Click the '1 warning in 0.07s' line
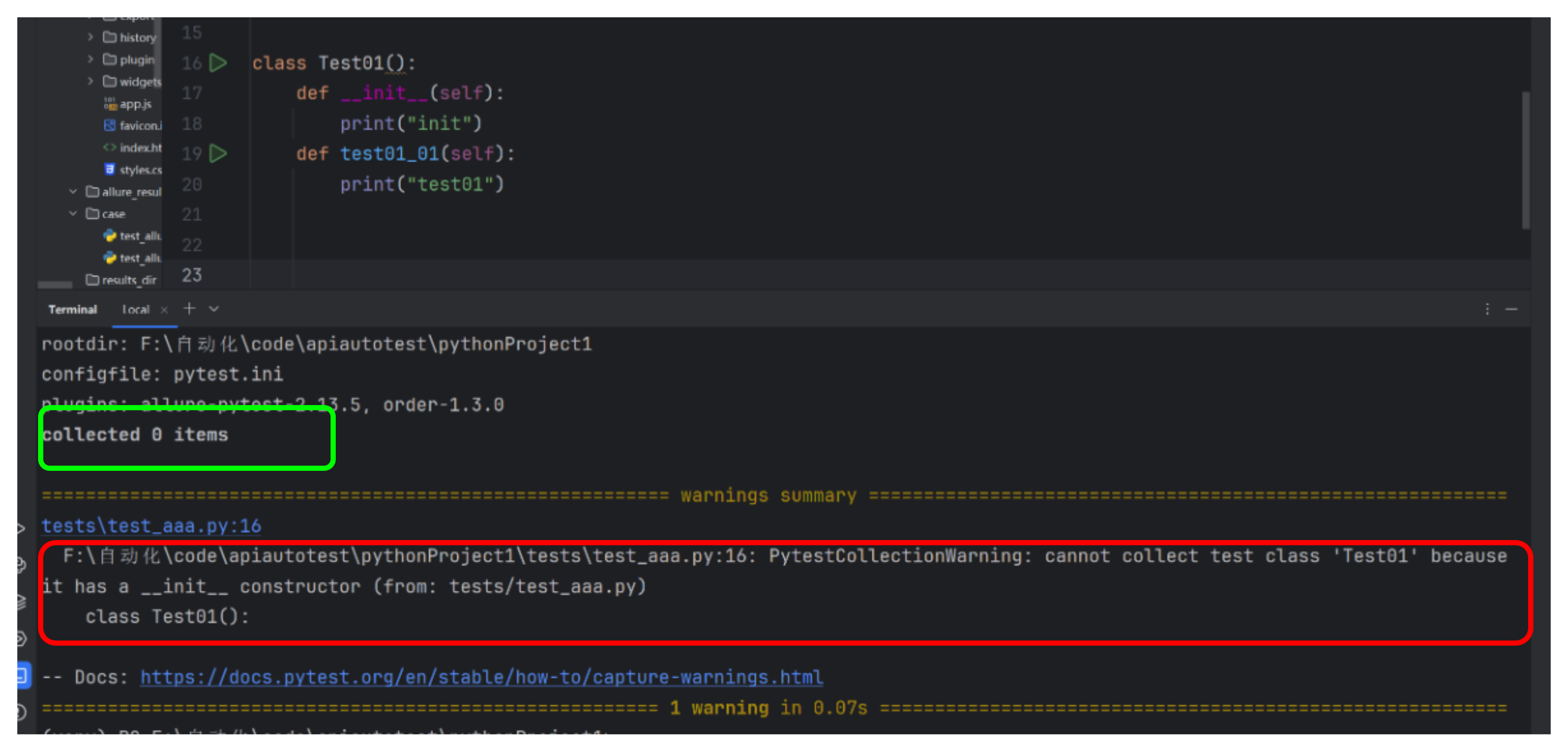Image resolution: width=1568 pixels, height=753 pixels. 774,708
